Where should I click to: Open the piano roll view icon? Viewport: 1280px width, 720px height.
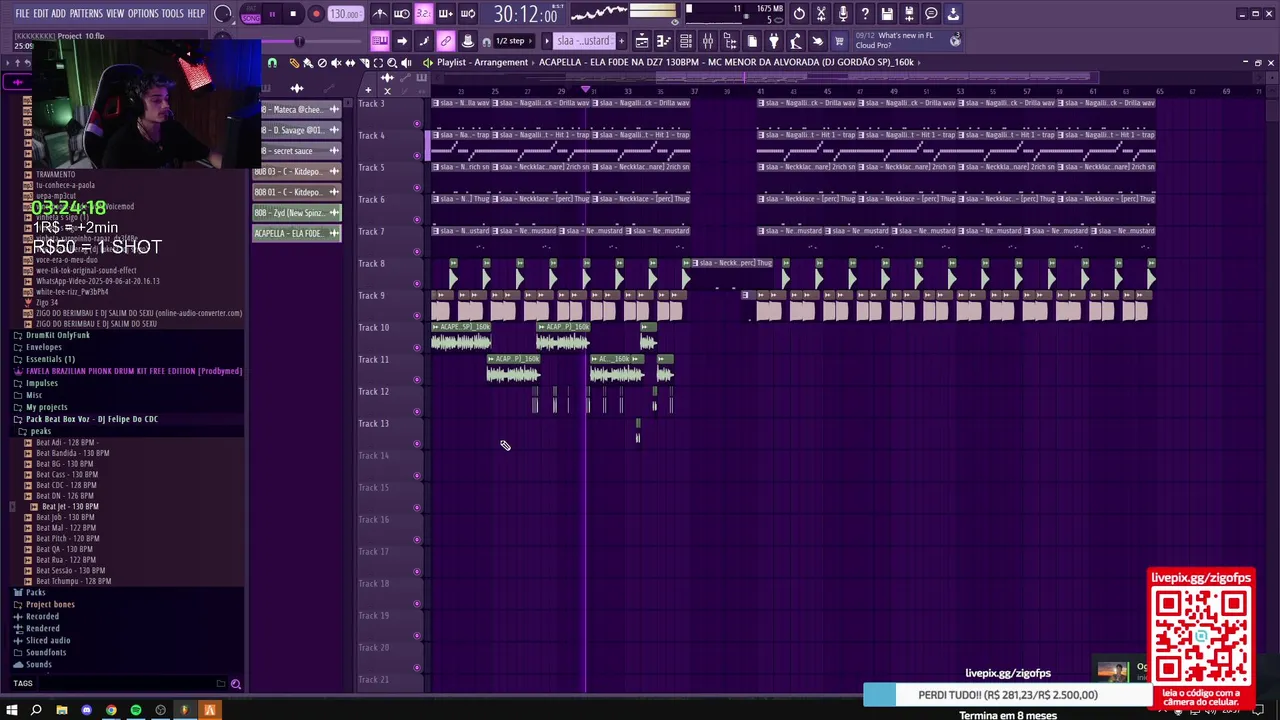pos(664,41)
